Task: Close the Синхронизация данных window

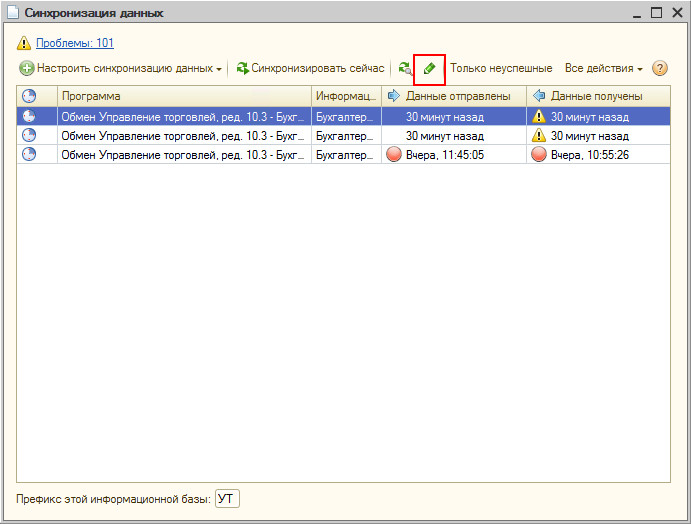Action: tap(677, 12)
